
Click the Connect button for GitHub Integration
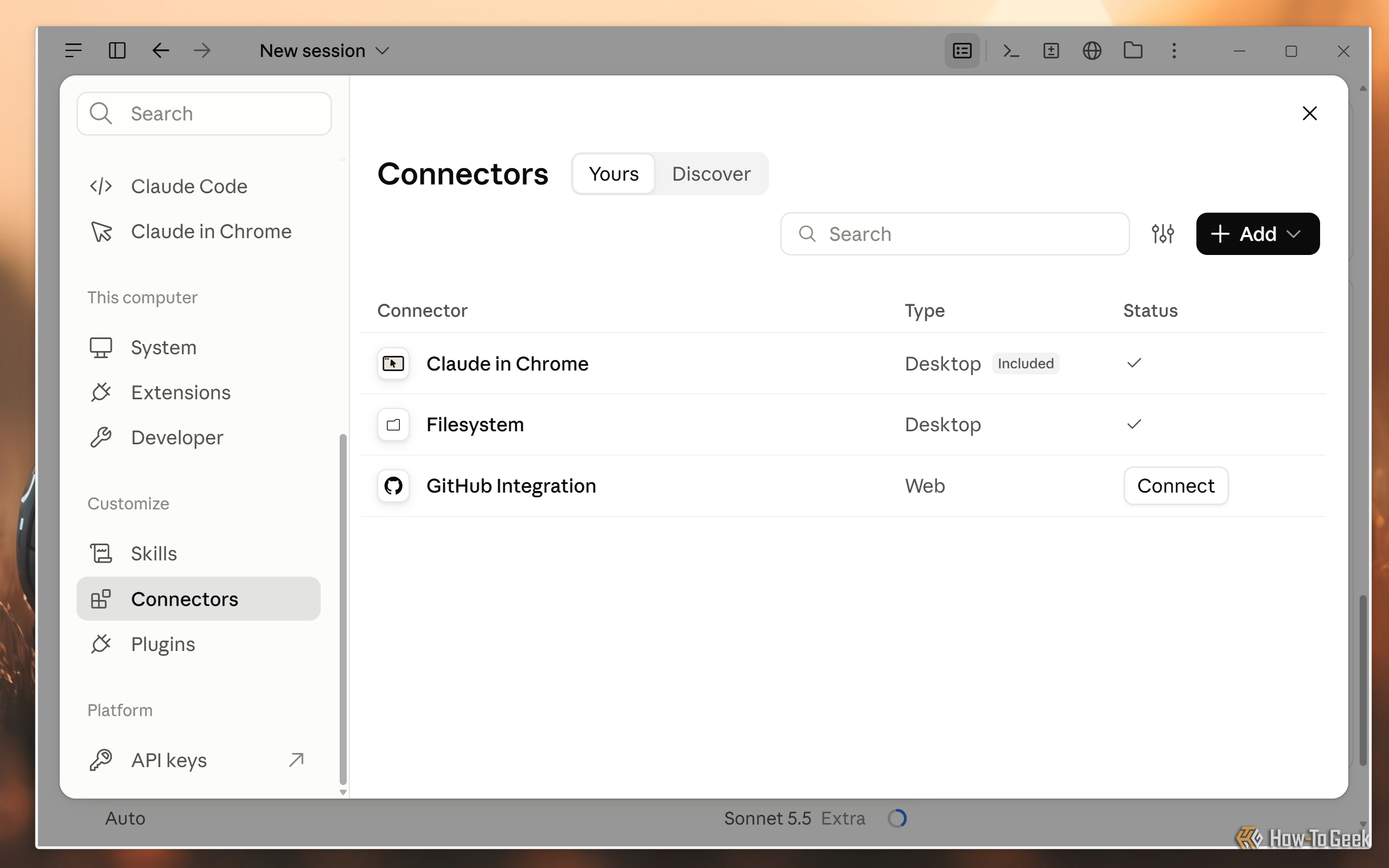click(x=1175, y=486)
